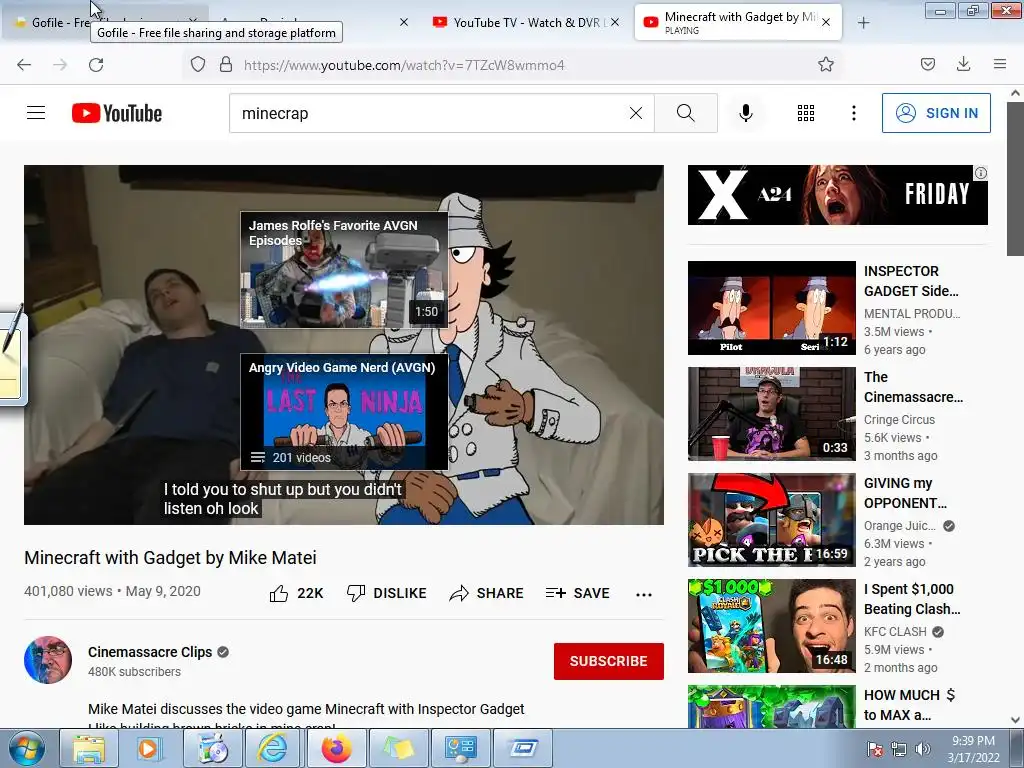This screenshot has width=1024, height=768.
Task: Subscribe to Cinemassacre Clips
Action: click(609, 661)
